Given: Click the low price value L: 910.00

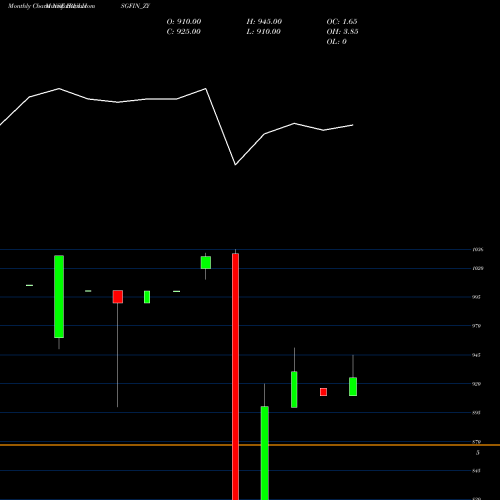Looking at the screenshot, I should [x=264, y=32].
